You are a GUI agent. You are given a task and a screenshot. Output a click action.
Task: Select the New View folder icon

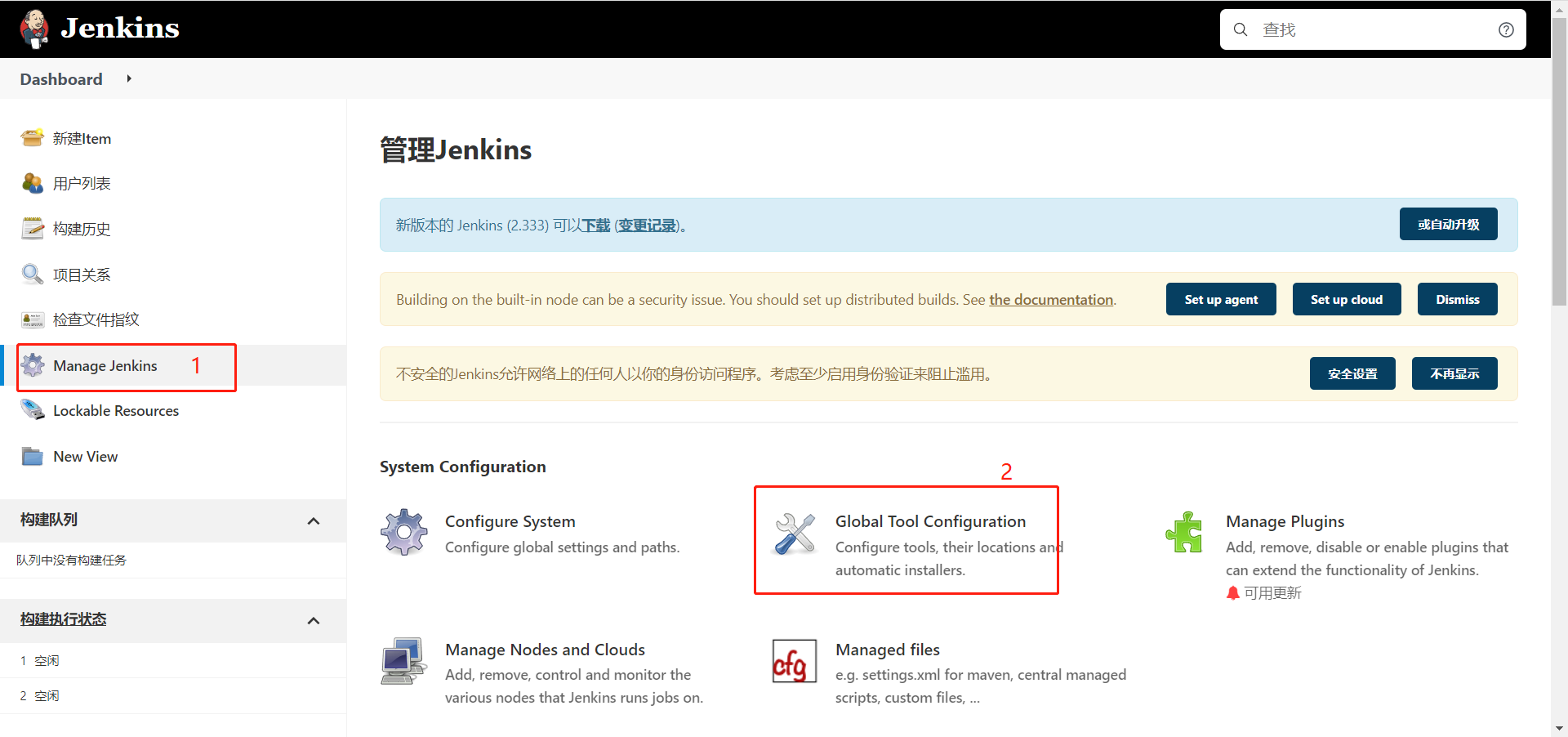32,456
